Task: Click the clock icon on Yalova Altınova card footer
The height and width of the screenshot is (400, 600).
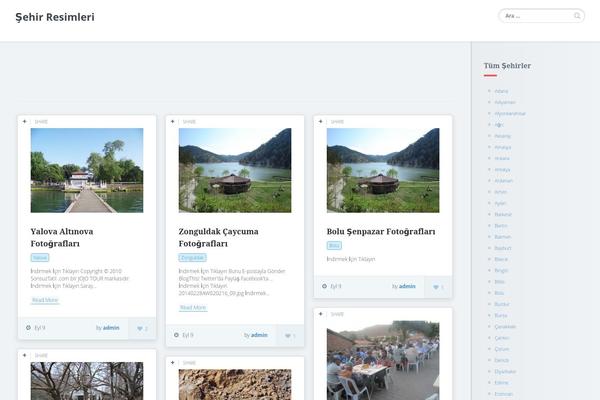Action: pos(28,328)
